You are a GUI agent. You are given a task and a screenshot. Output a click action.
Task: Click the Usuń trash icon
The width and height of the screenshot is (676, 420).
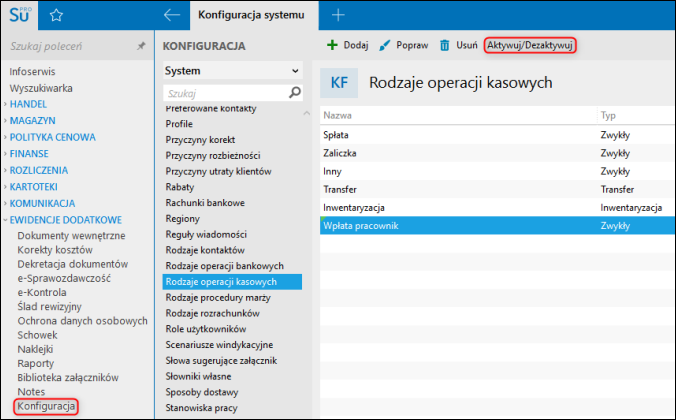coord(444,45)
